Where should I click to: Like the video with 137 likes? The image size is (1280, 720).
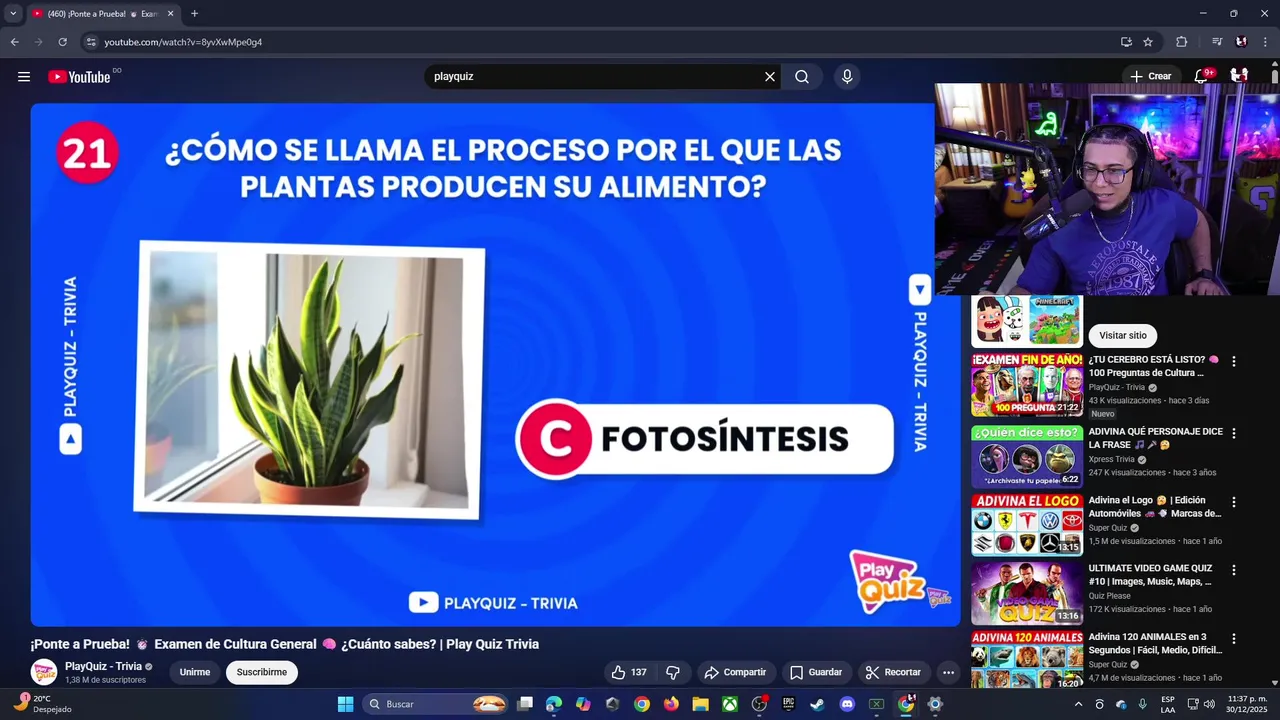click(x=629, y=672)
